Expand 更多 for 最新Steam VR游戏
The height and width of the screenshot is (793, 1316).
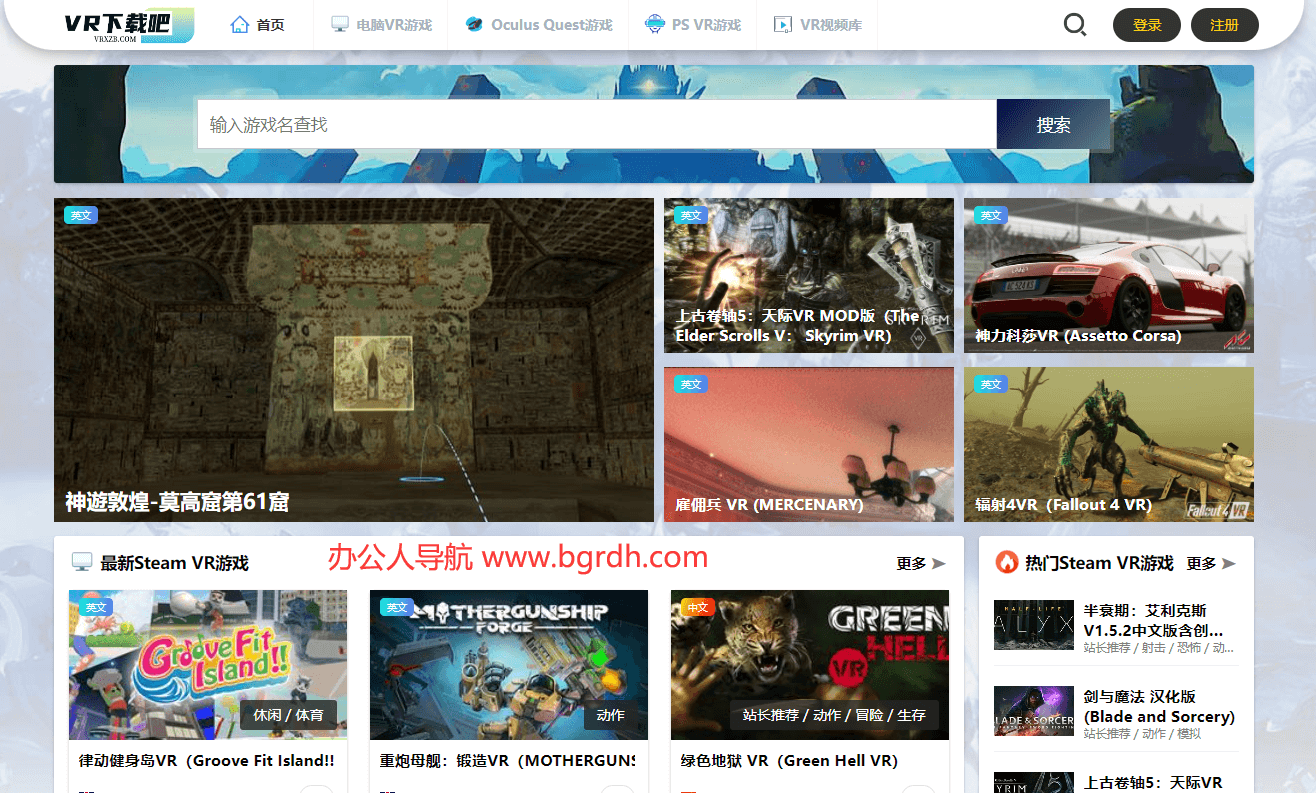pos(920,564)
